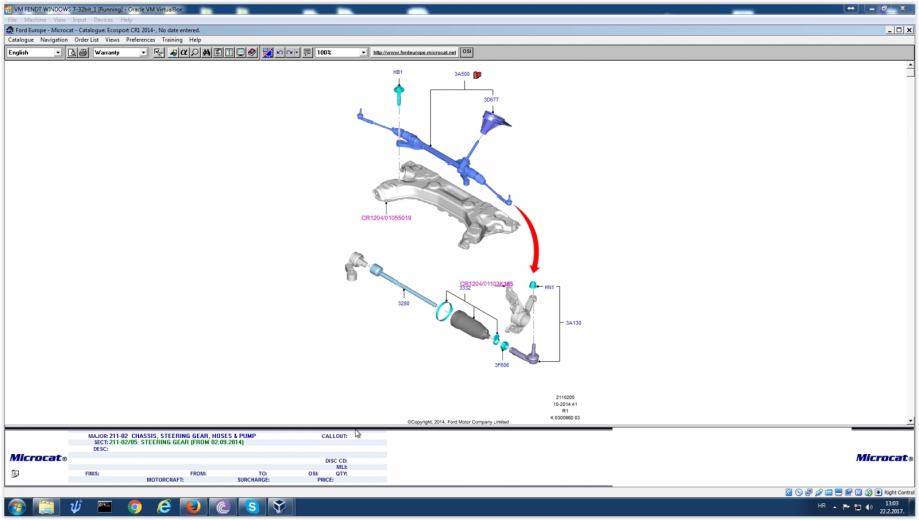Select callout 3280 in the diagram

[x=403, y=303]
